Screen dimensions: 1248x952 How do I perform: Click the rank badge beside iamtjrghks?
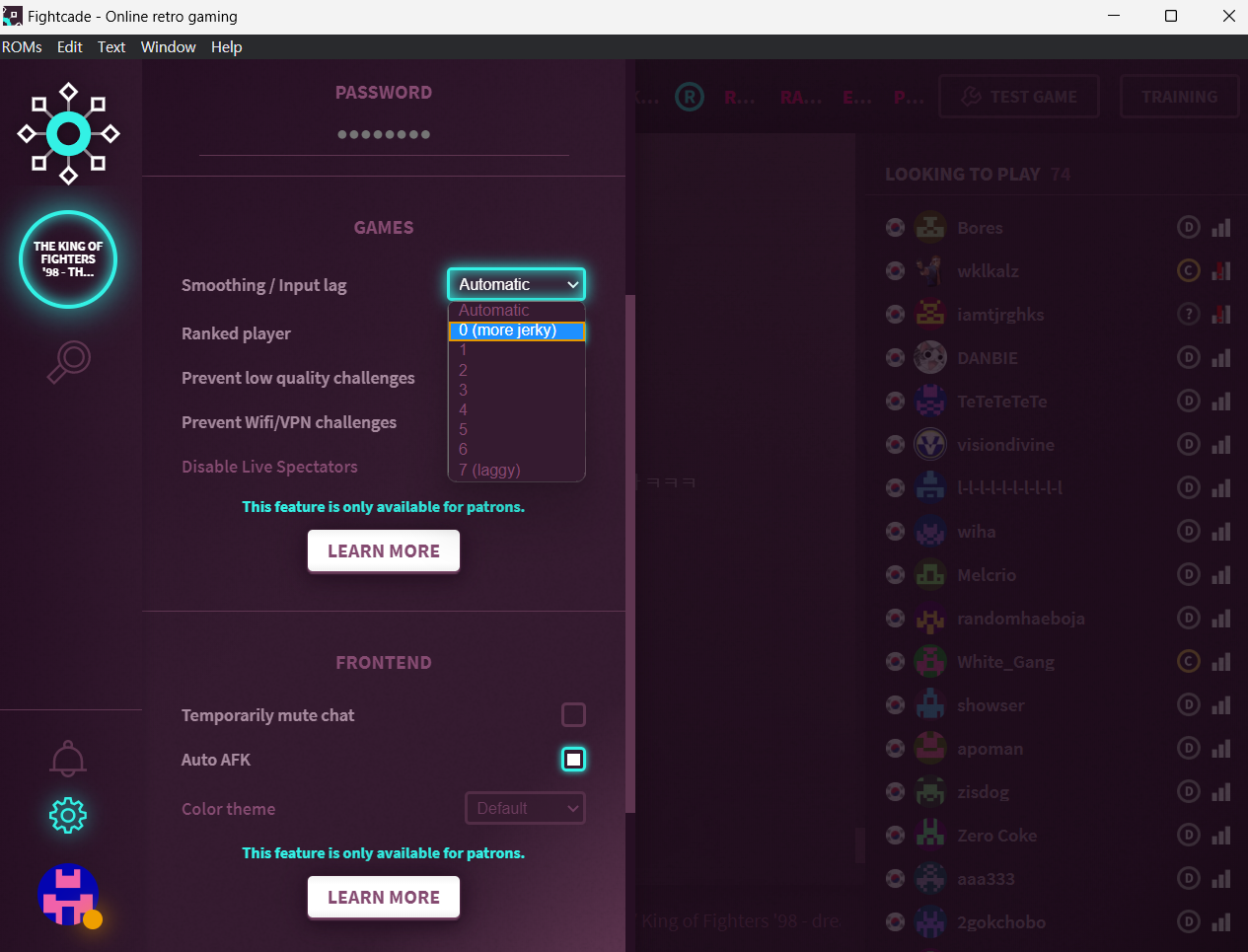tap(1189, 314)
